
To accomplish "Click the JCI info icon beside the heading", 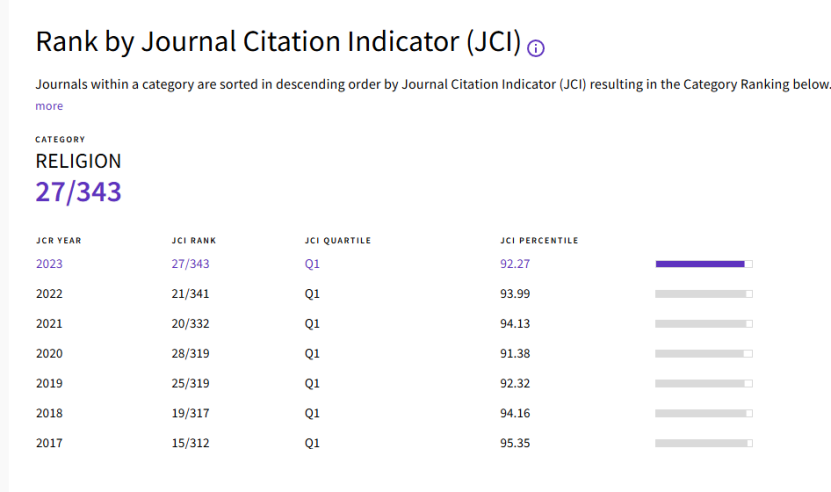I will click(536, 48).
